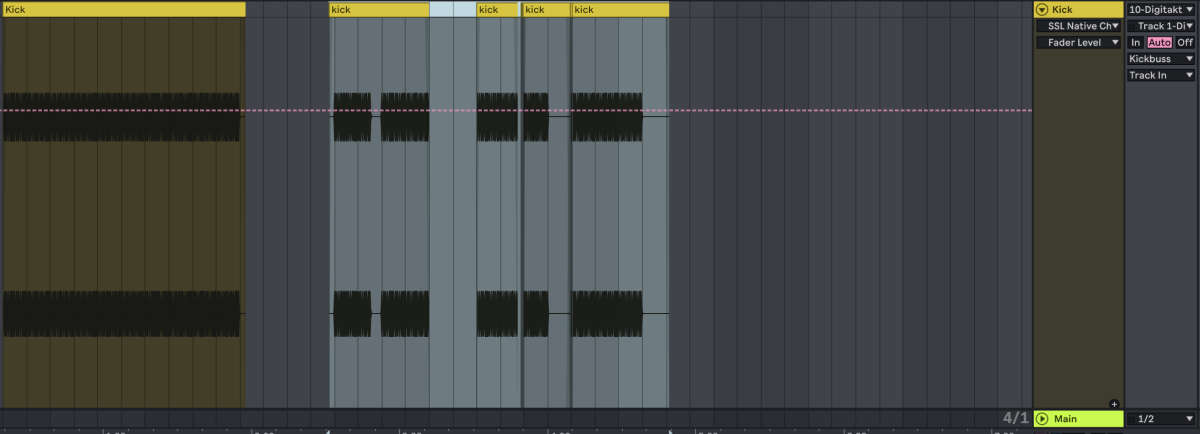The image size is (1200, 434).
Task: Set monitoring to Off
Action: (x=1185, y=42)
